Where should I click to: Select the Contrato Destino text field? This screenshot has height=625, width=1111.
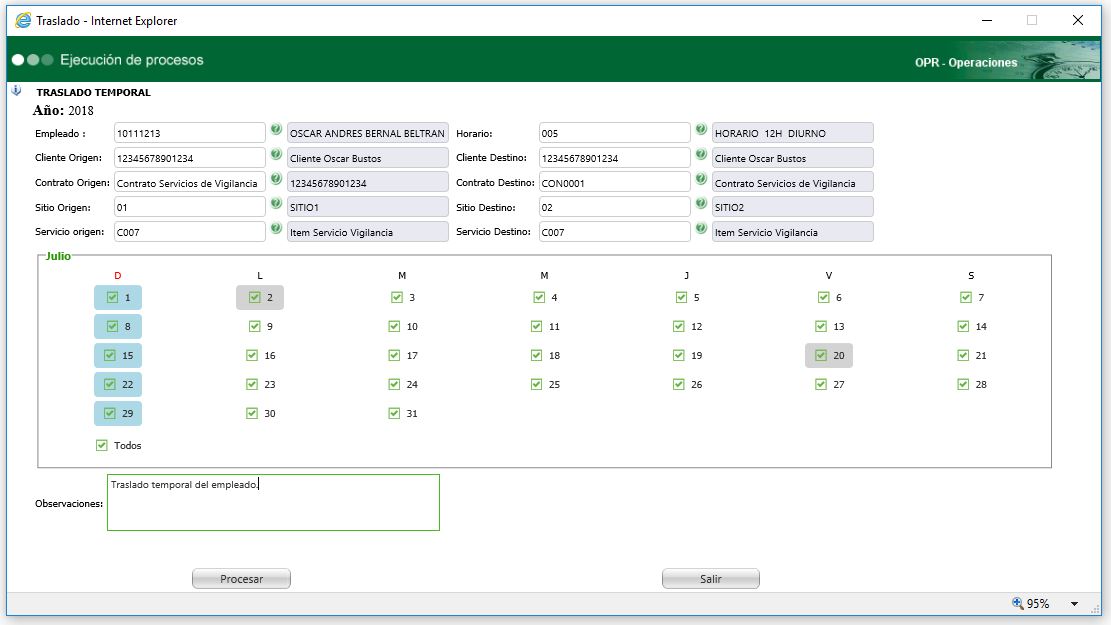coord(614,182)
